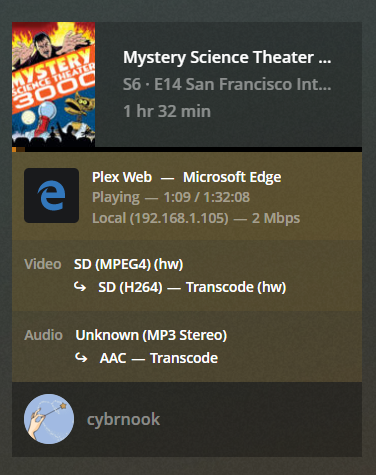Click the Local 192.168.1.105 address line
The width and height of the screenshot is (376, 475).
196,218
